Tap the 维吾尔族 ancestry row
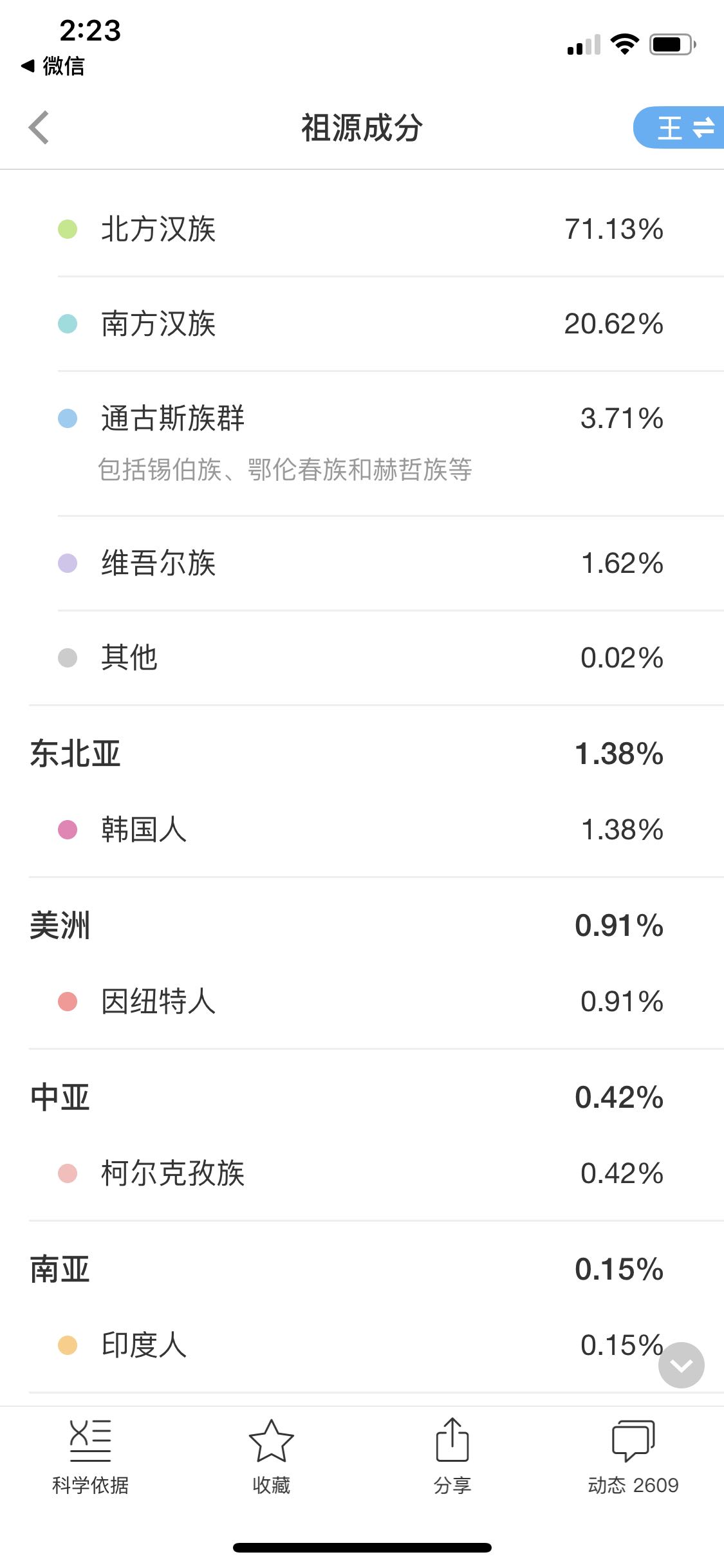 click(360, 563)
